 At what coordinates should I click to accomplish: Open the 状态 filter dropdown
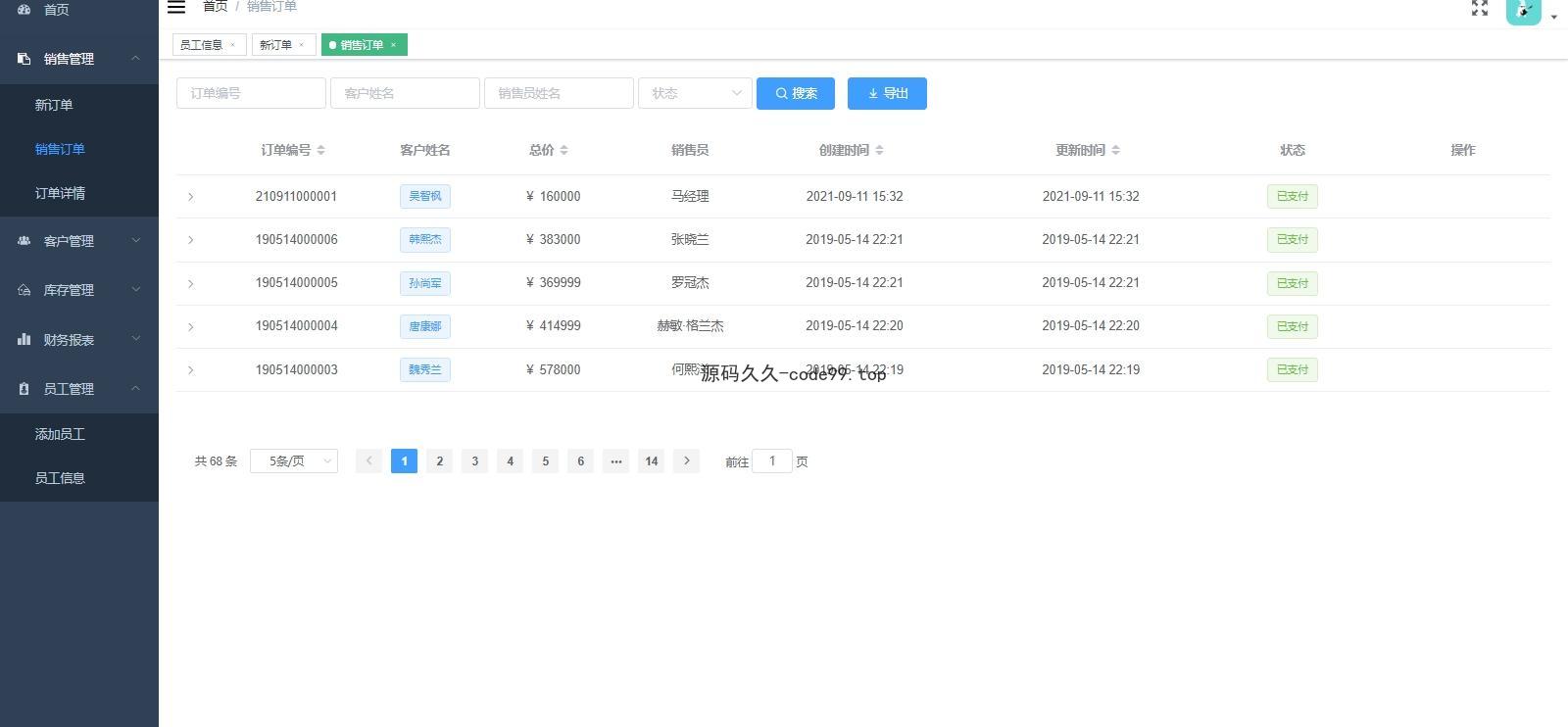point(695,93)
